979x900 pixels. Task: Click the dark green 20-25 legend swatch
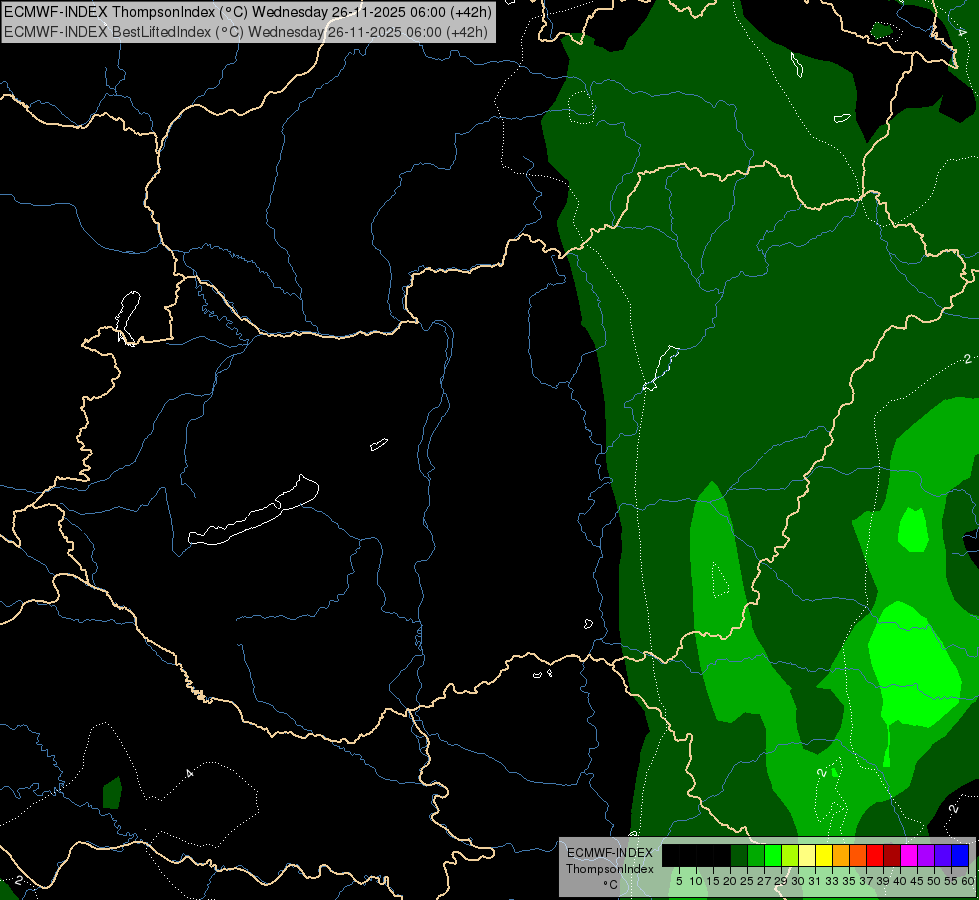tap(739, 855)
